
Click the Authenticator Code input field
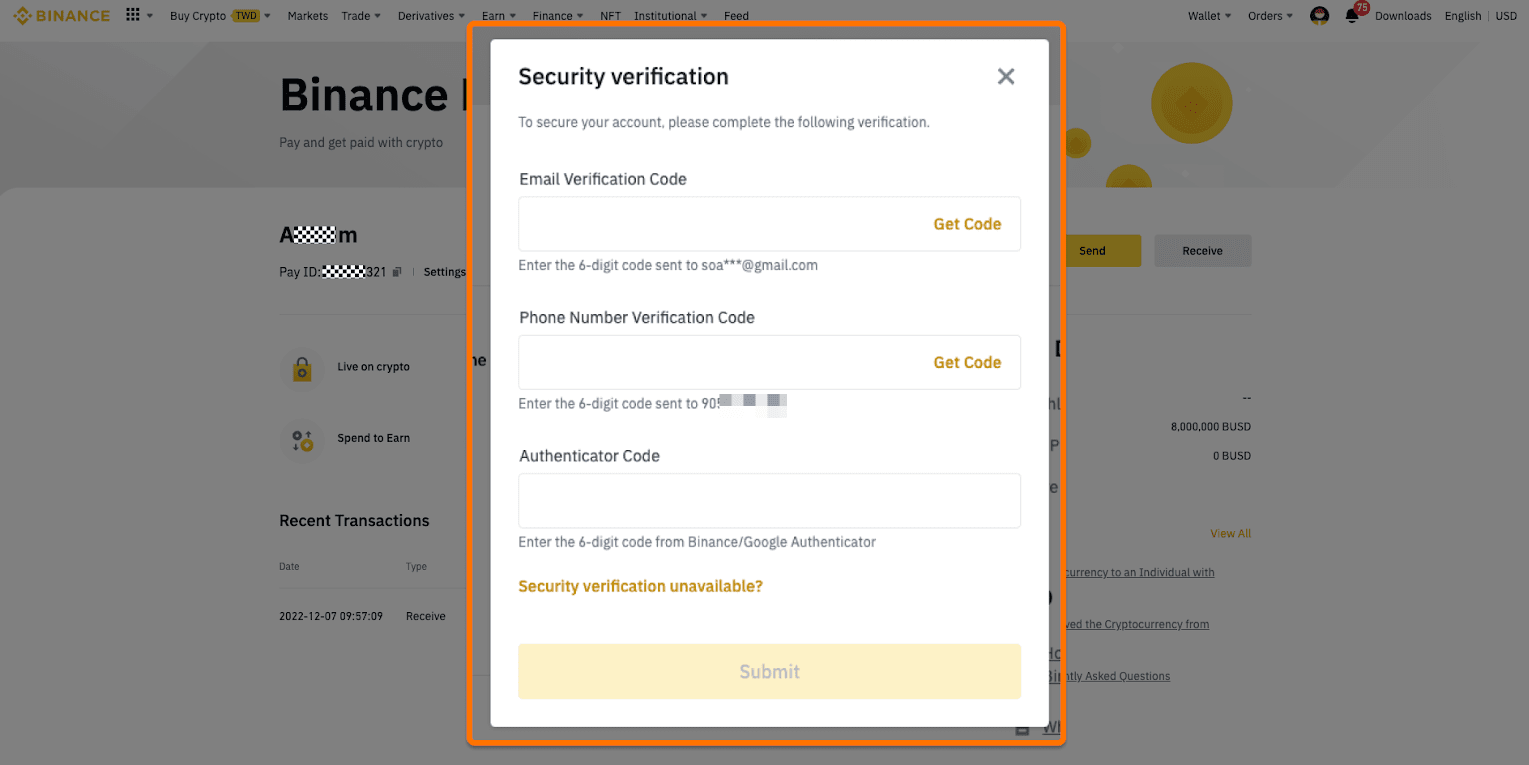coord(769,500)
